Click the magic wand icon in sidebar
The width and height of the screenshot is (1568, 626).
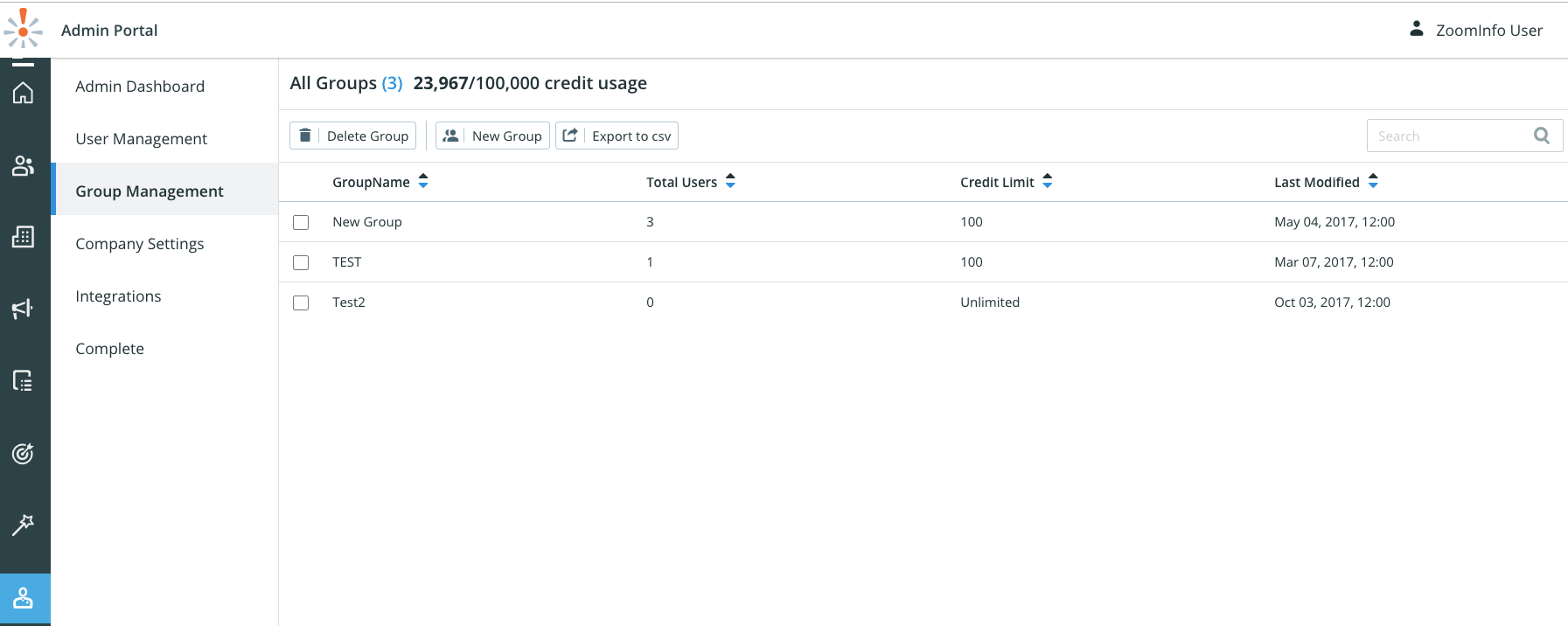pos(24,525)
